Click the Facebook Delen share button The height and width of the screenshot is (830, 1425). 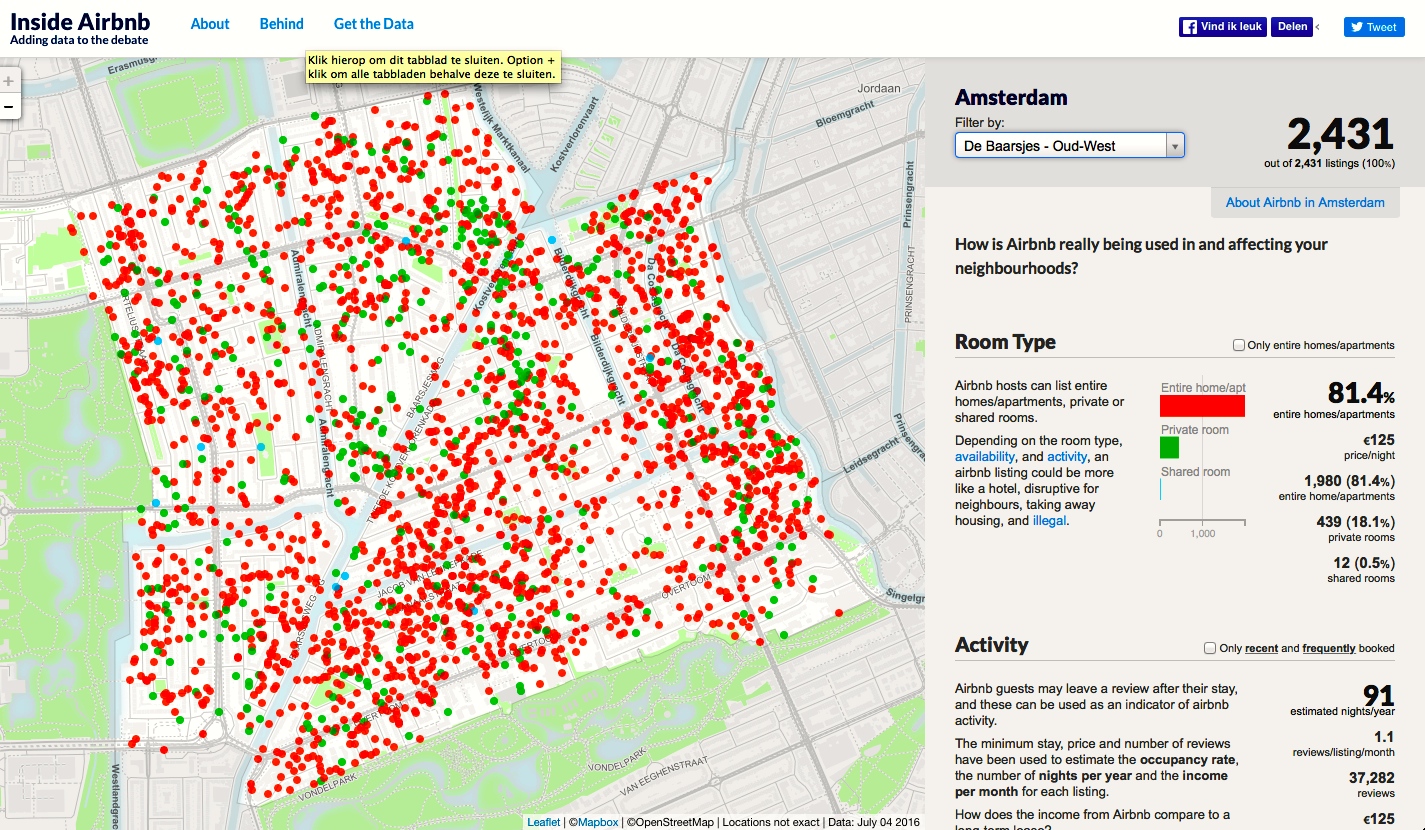[x=1292, y=27]
